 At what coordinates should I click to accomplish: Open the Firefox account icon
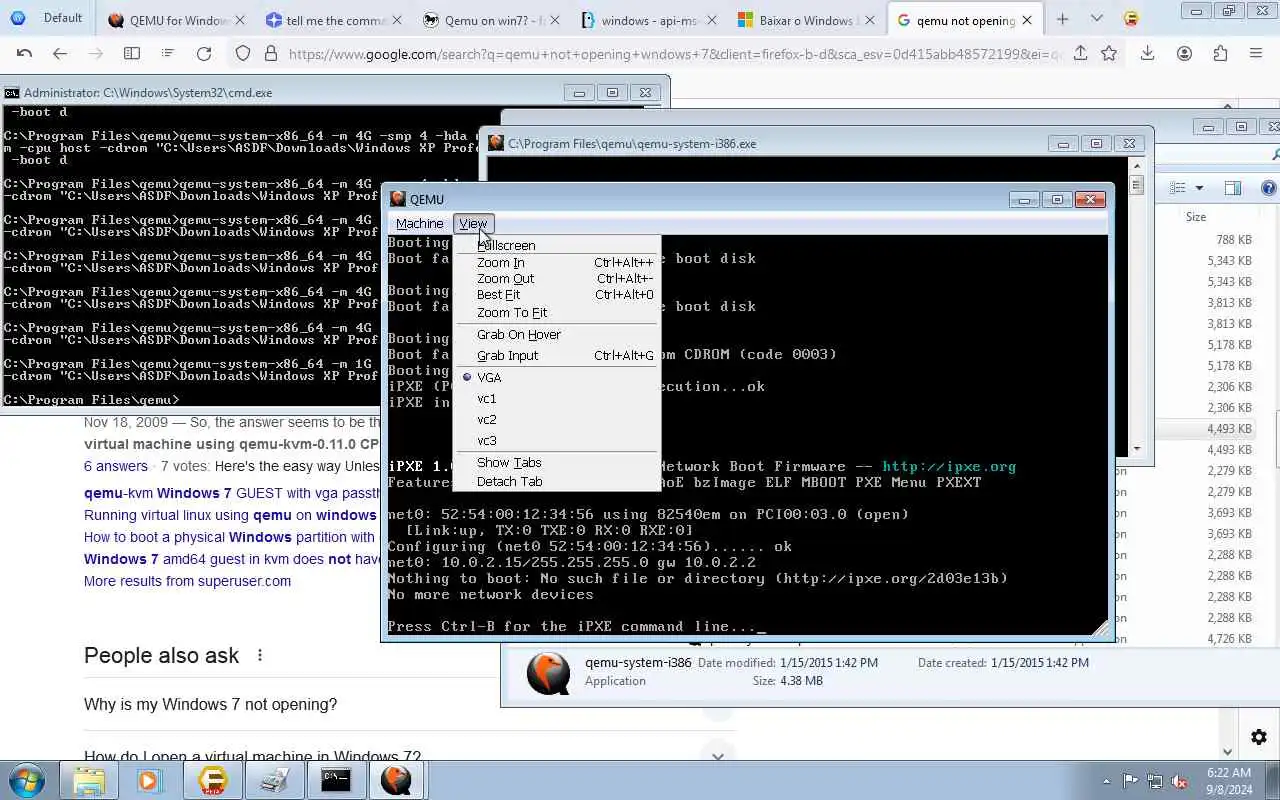[x=1184, y=54]
